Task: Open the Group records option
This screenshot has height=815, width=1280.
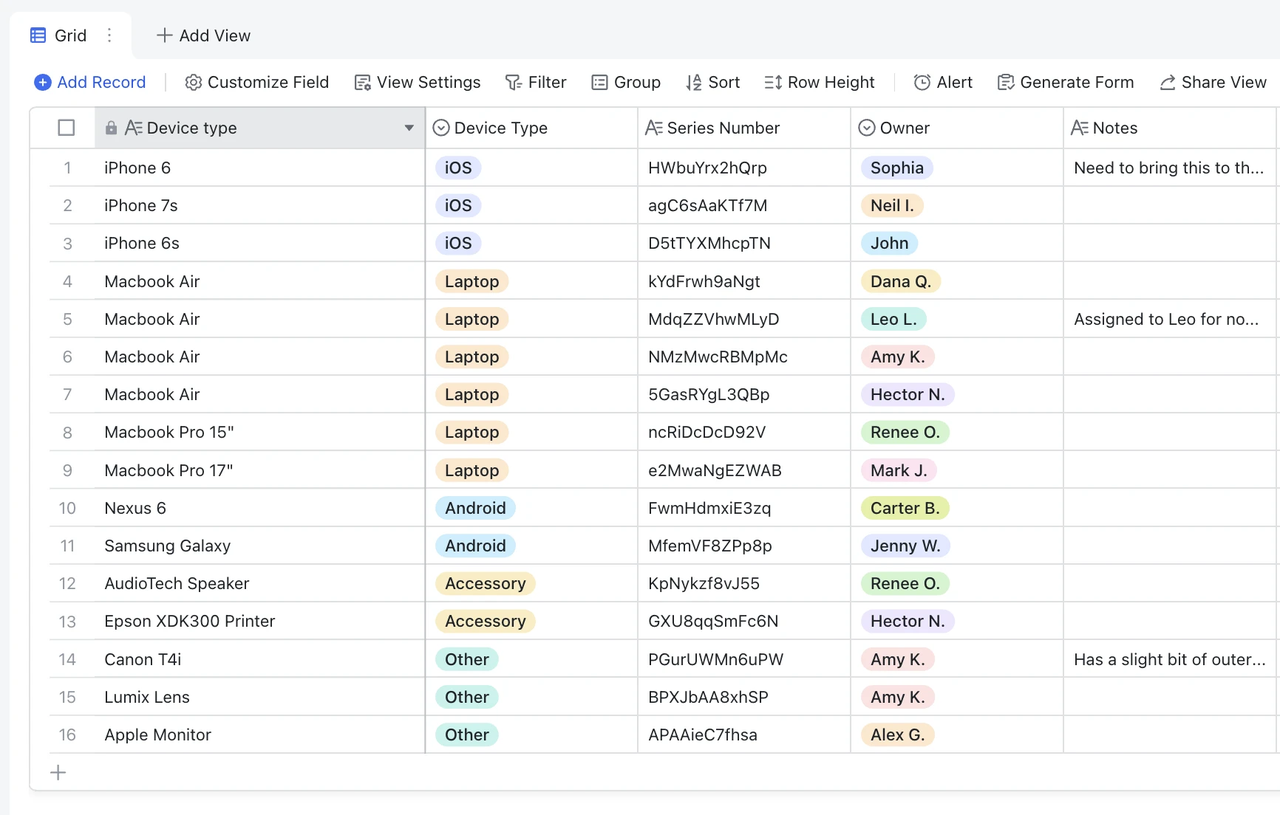Action: pyautogui.click(x=625, y=83)
